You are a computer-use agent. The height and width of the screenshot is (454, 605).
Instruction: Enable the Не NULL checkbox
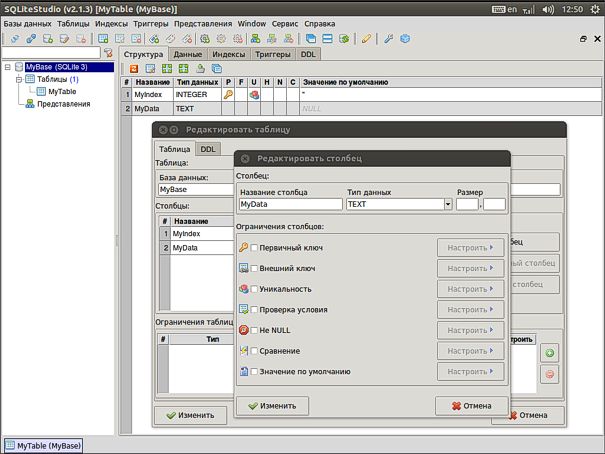pyautogui.click(x=254, y=330)
